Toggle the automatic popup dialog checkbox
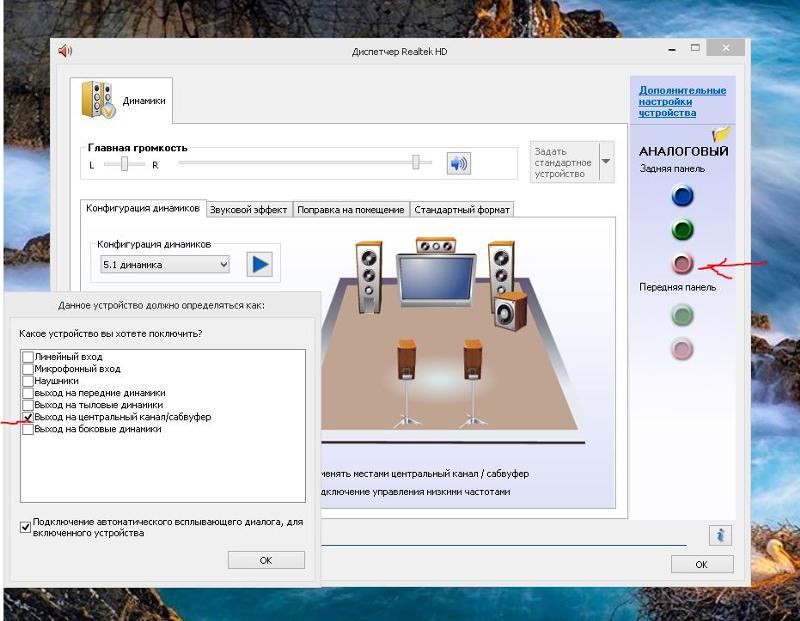Image resolution: width=800 pixels, height=621 pixels. point(26,527)
